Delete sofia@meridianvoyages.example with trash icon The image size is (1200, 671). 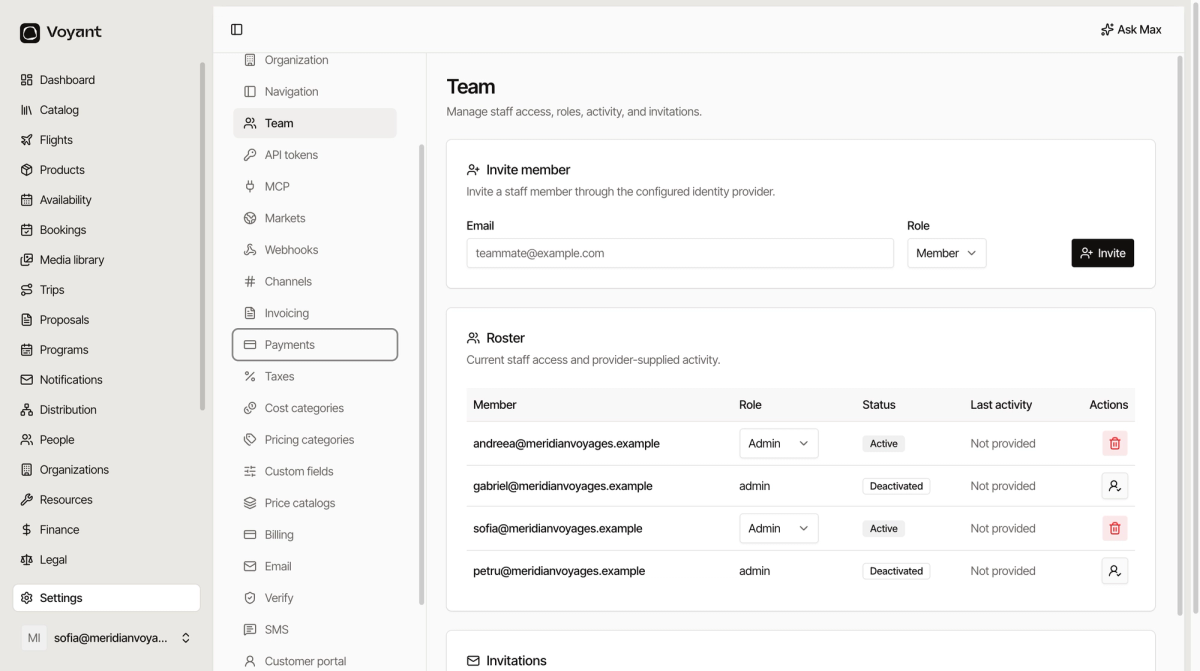pos(1115,528)
